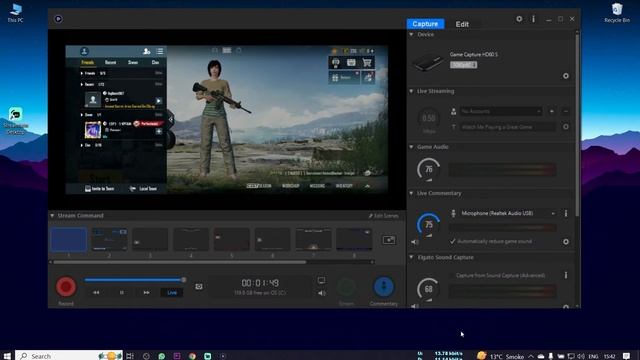Rewind playback with the rewind button
Image resolution: width=640 pixels, height=360 pixels.
point(96,292)
